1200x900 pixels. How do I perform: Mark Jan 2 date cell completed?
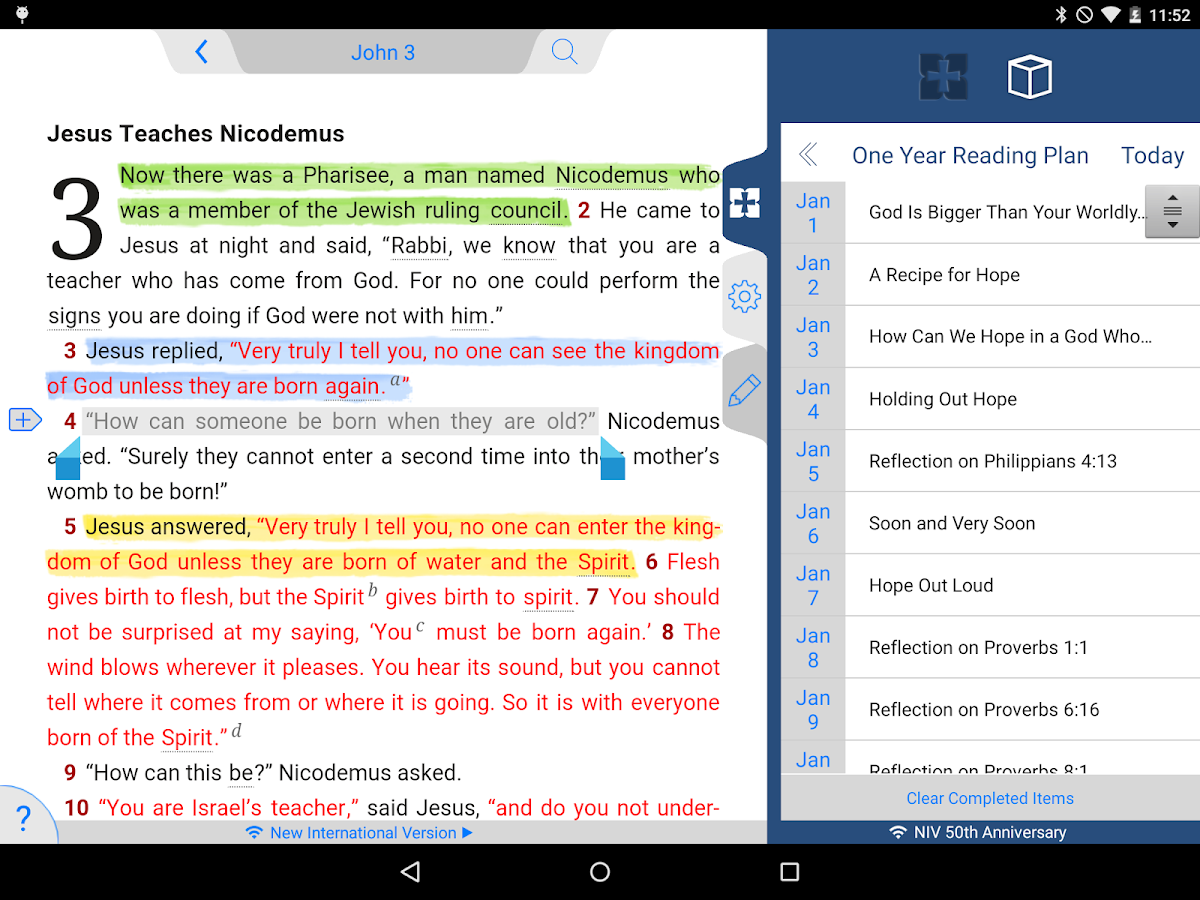pyautogui.click(x=813, y=275)
